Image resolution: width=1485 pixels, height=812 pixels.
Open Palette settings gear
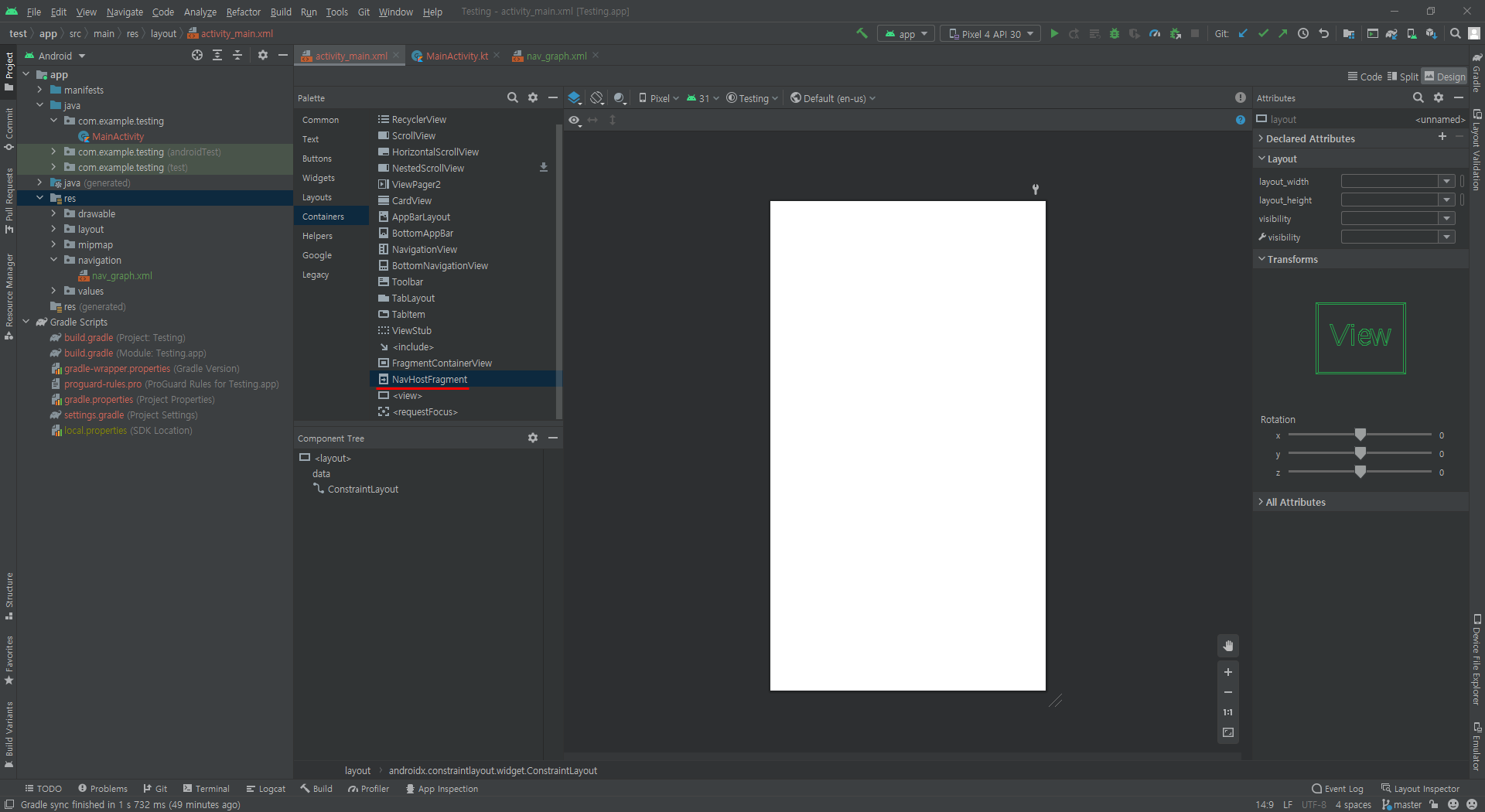click(533, 97)
